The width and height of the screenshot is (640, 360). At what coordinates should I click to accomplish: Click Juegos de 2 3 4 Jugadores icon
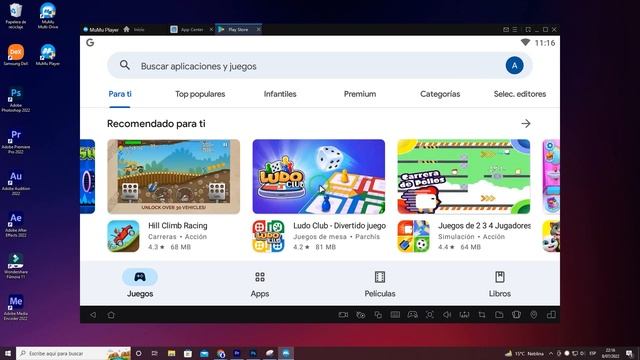point(413,236)
